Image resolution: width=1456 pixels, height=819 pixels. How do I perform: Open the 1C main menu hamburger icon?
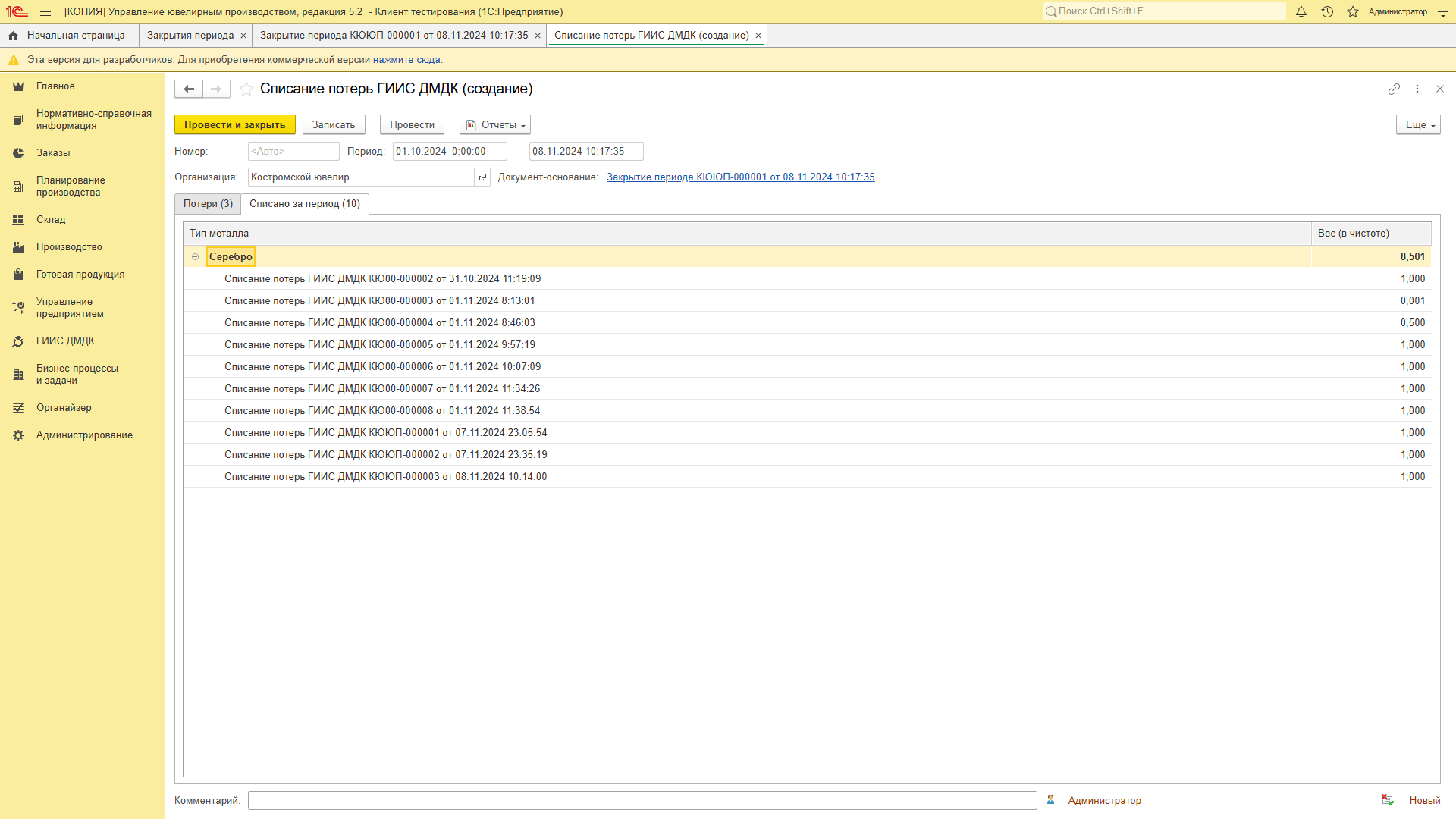45,11
